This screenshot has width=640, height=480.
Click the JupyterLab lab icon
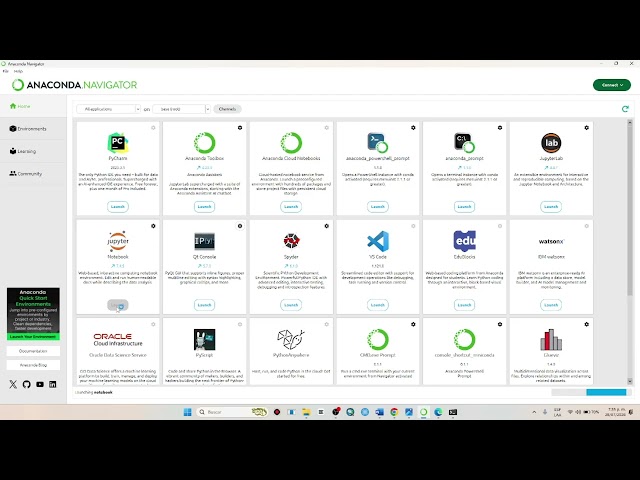tap(551, 143)
